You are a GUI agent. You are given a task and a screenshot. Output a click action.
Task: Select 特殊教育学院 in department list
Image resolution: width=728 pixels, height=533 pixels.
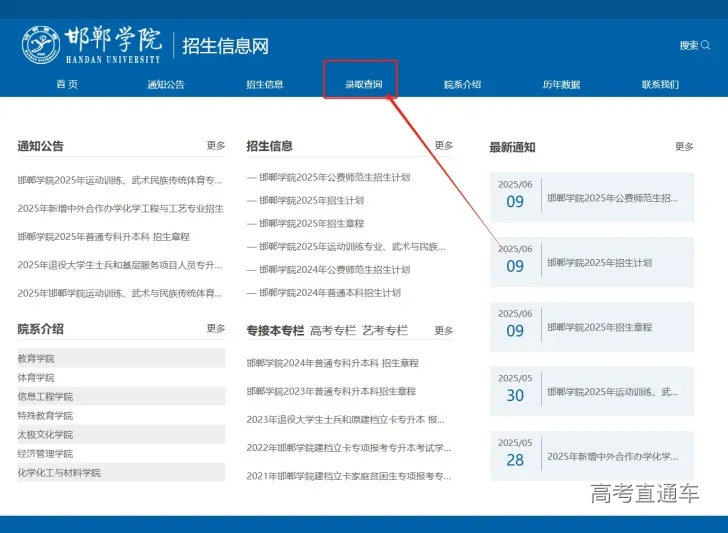click(x=45, y=416)
